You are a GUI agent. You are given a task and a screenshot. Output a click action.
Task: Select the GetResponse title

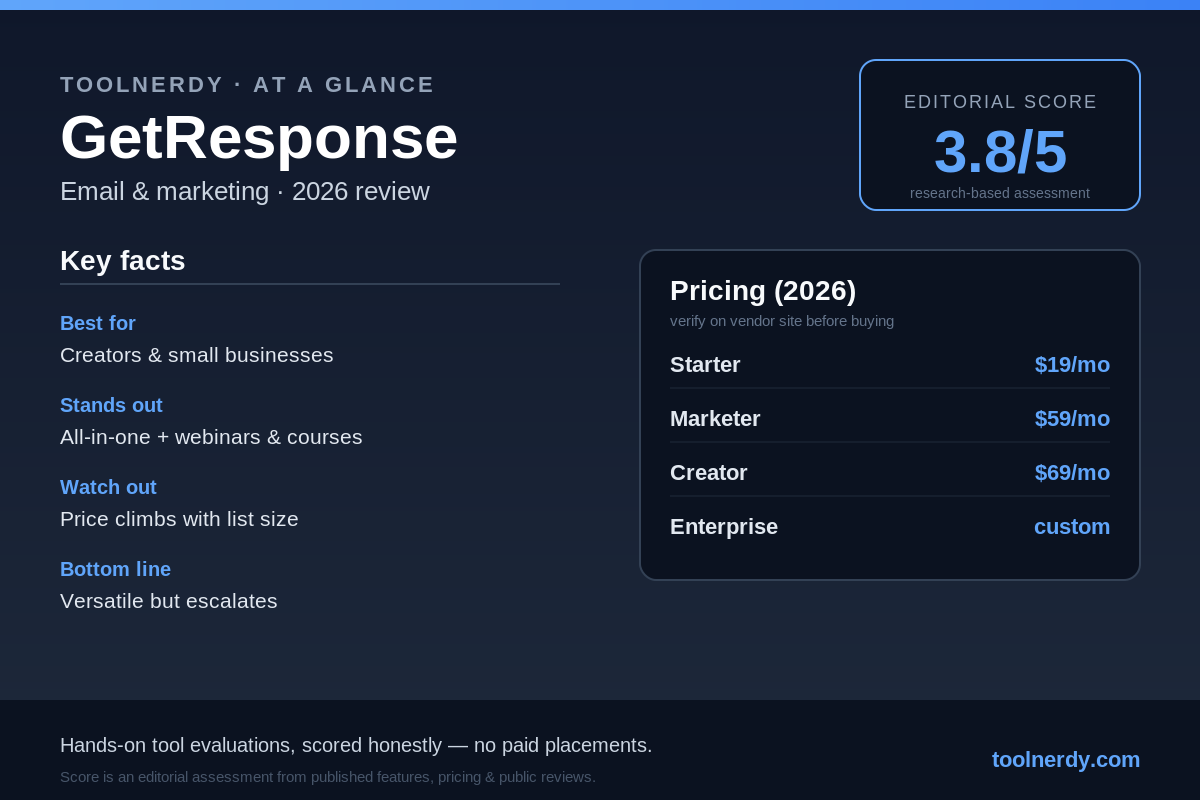259,137
